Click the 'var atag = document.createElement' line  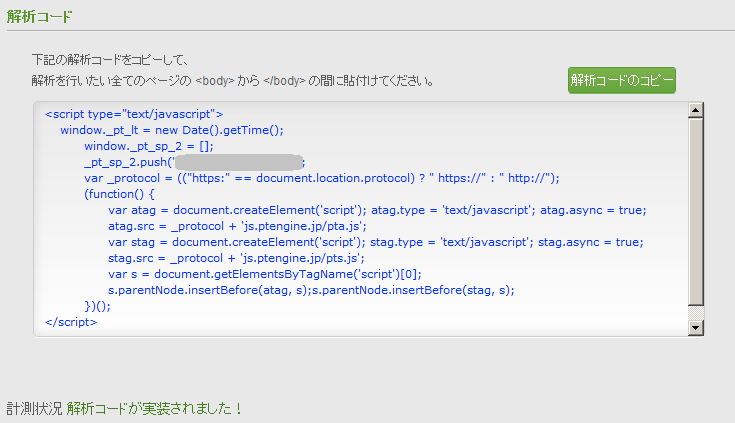(377, 210)
